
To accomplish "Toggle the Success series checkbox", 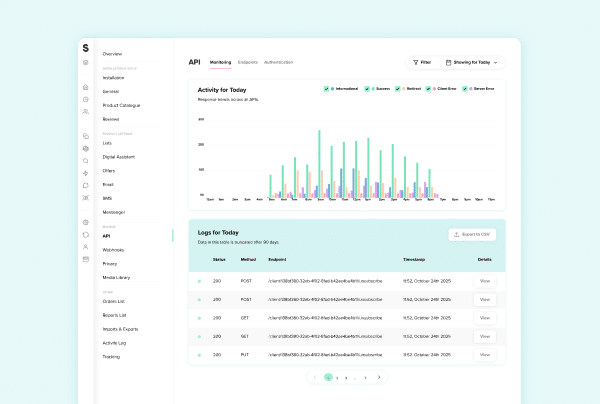I will tap(368, 89).
